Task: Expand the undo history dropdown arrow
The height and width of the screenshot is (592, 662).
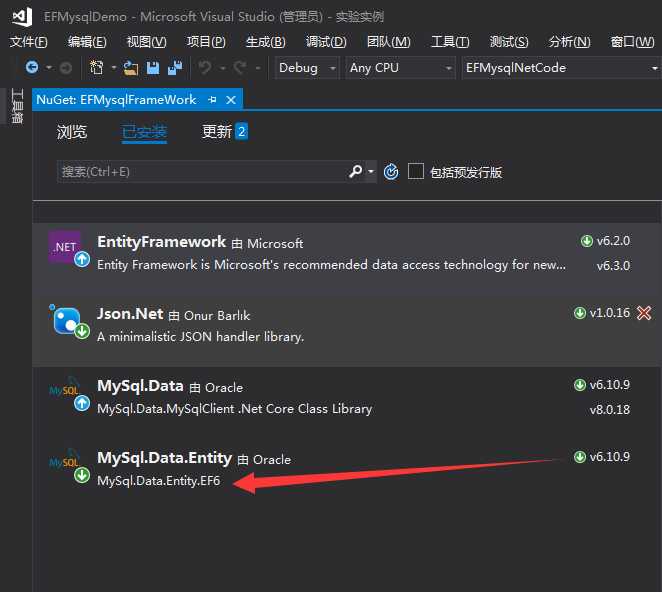Action: 222,68
